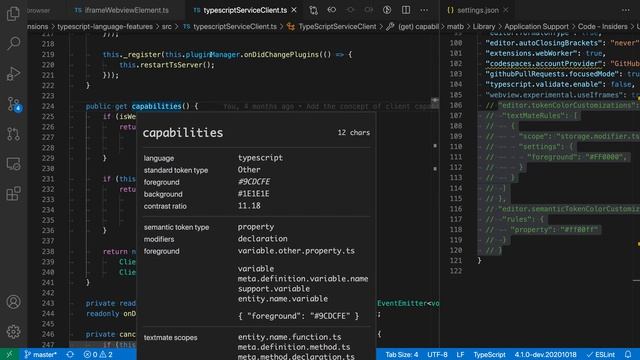Image resolution: width=640 pixels, height=360 pixels.
Task: Click the ESLint status bar item
Action: click(600, 354)
